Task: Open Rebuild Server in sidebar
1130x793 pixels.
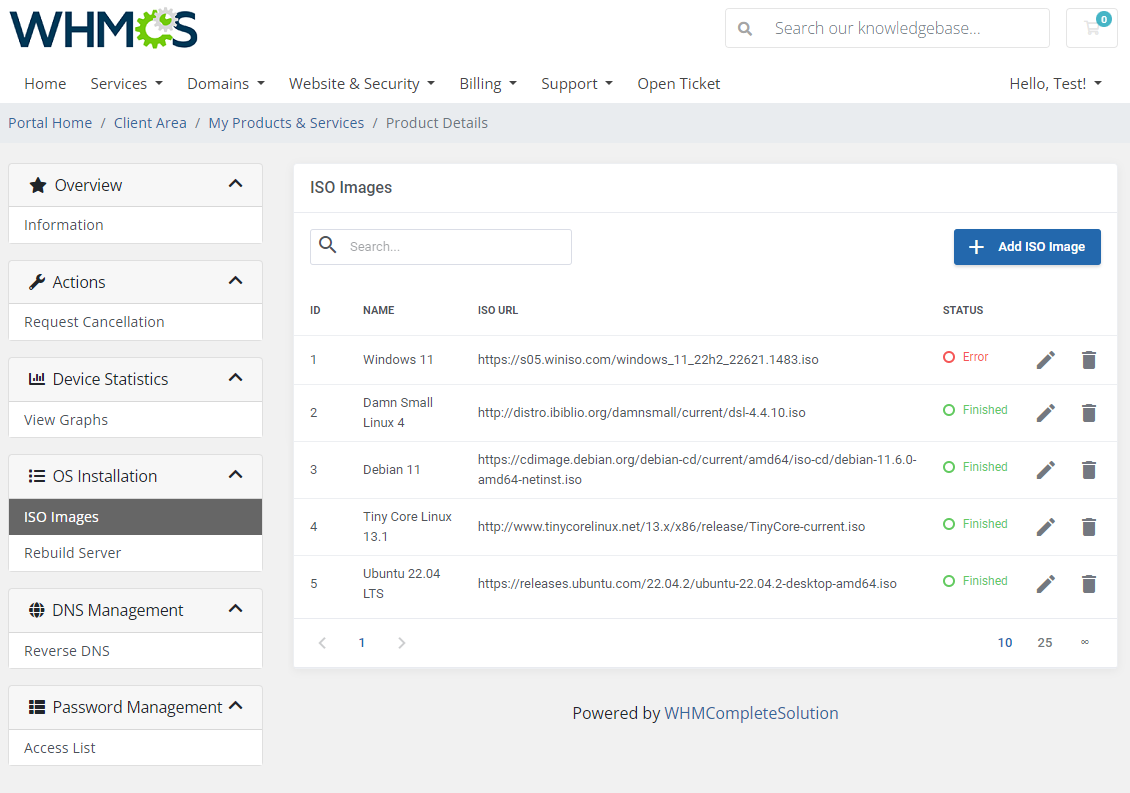Action: [135, 553]
